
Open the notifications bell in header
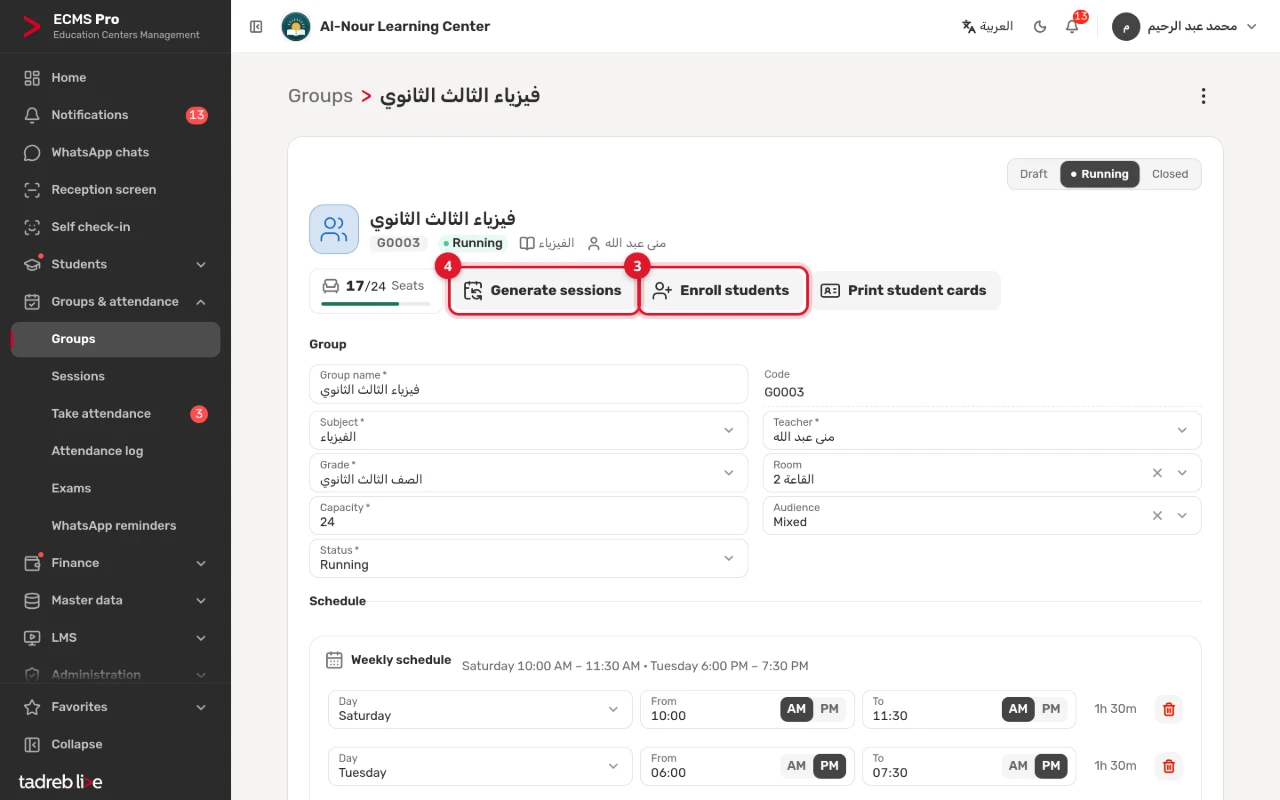point(1072,27)
